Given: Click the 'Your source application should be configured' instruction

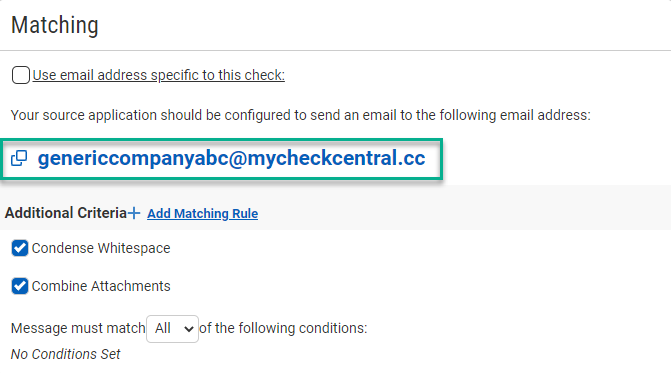Looking at the screenshot, I should pyautogui.click(x=300, y=115).
